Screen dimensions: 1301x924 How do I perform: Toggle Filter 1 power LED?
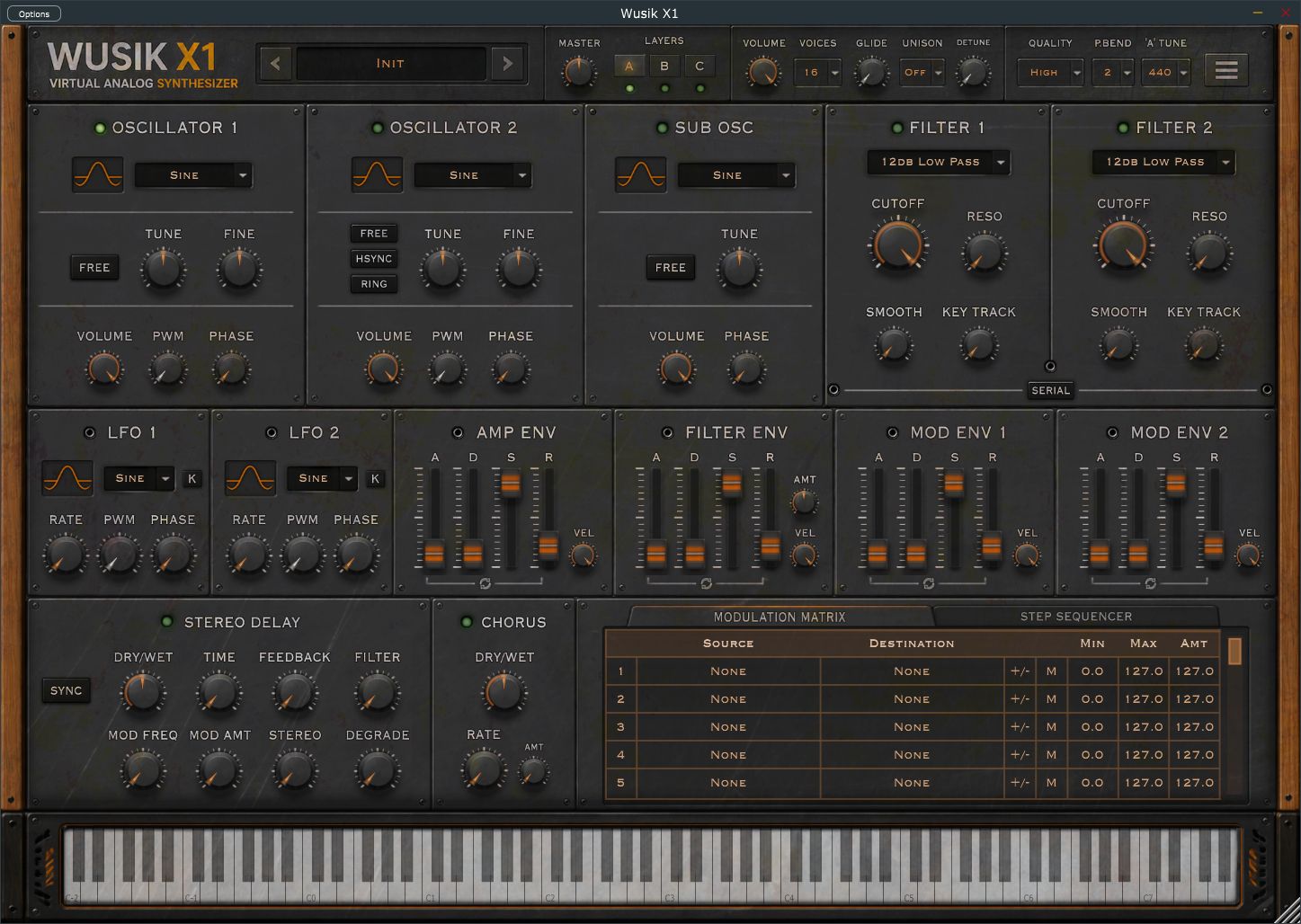(897, 128)
